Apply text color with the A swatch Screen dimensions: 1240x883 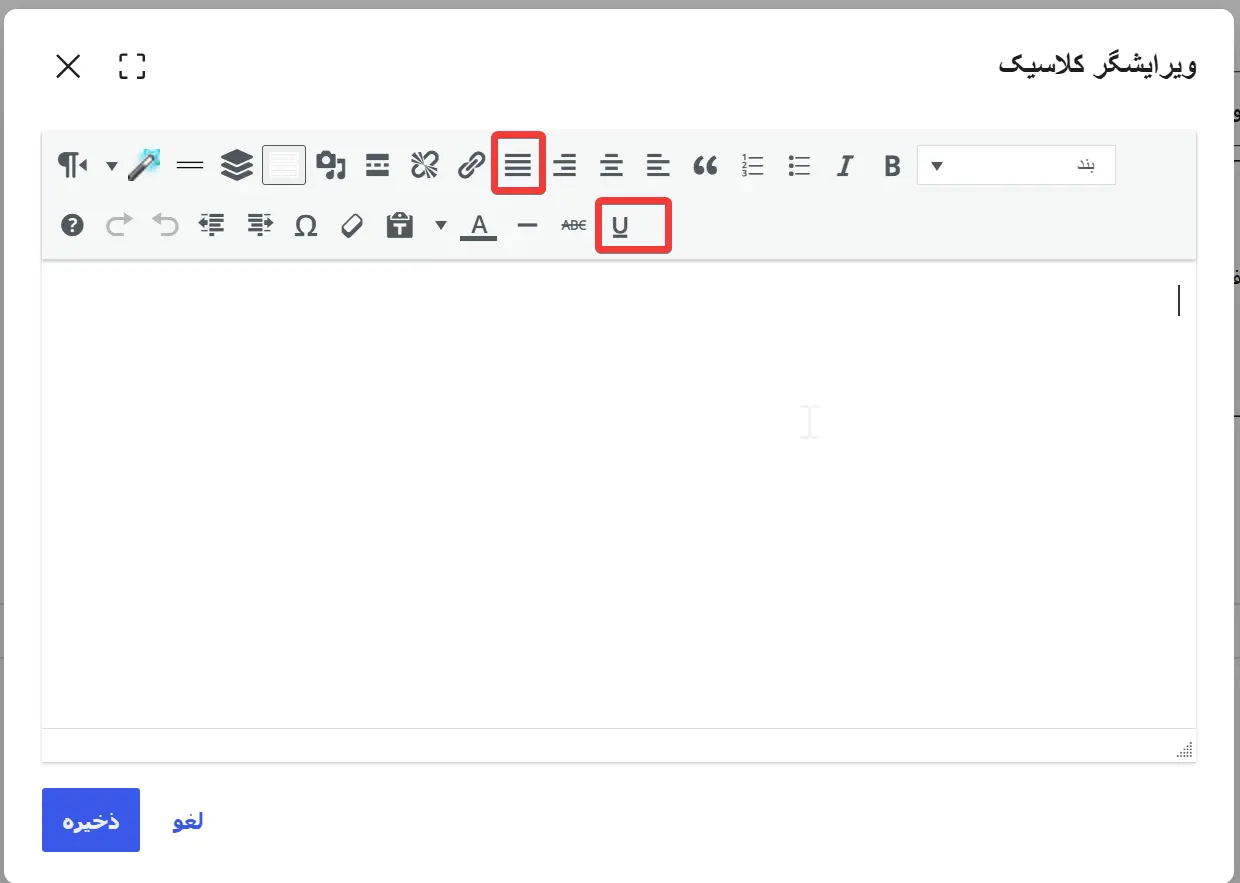479,226
